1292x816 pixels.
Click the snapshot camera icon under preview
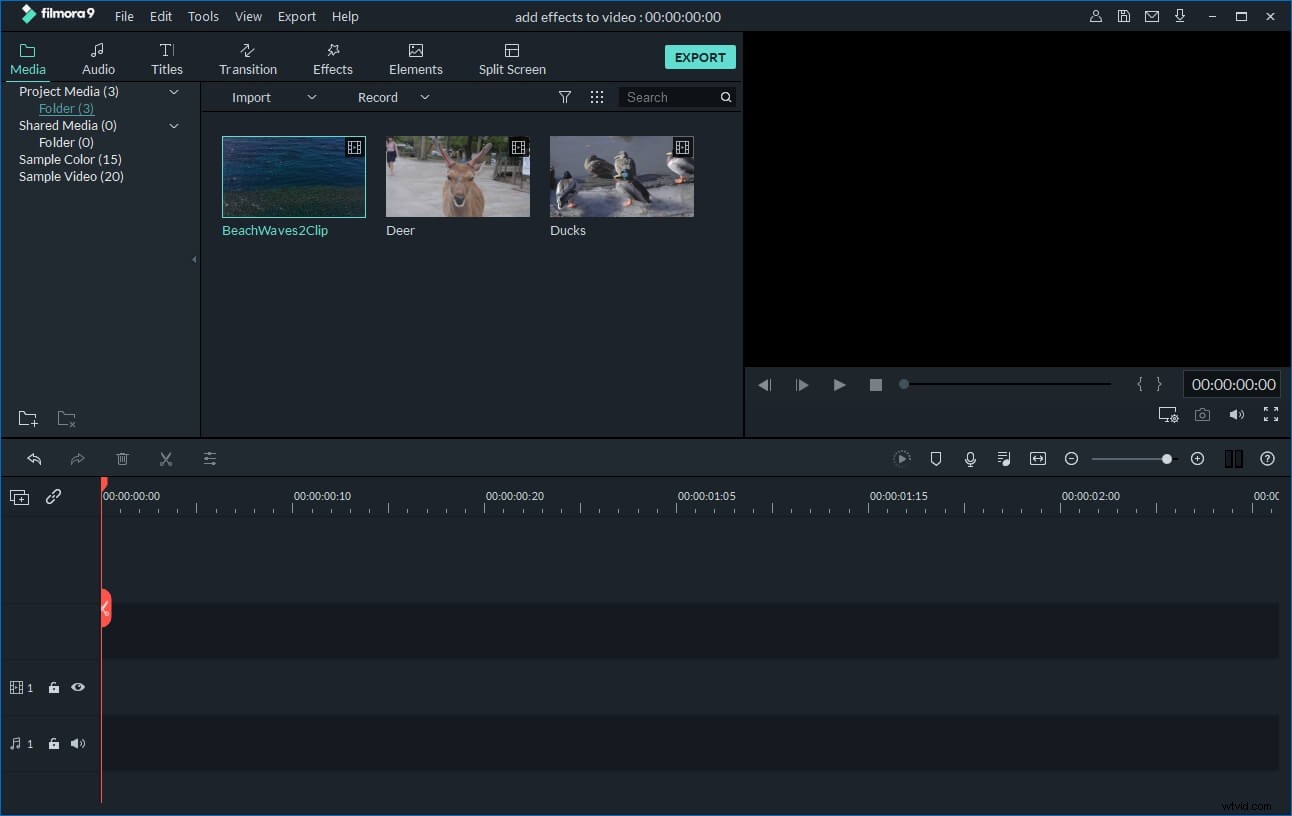1202,414
